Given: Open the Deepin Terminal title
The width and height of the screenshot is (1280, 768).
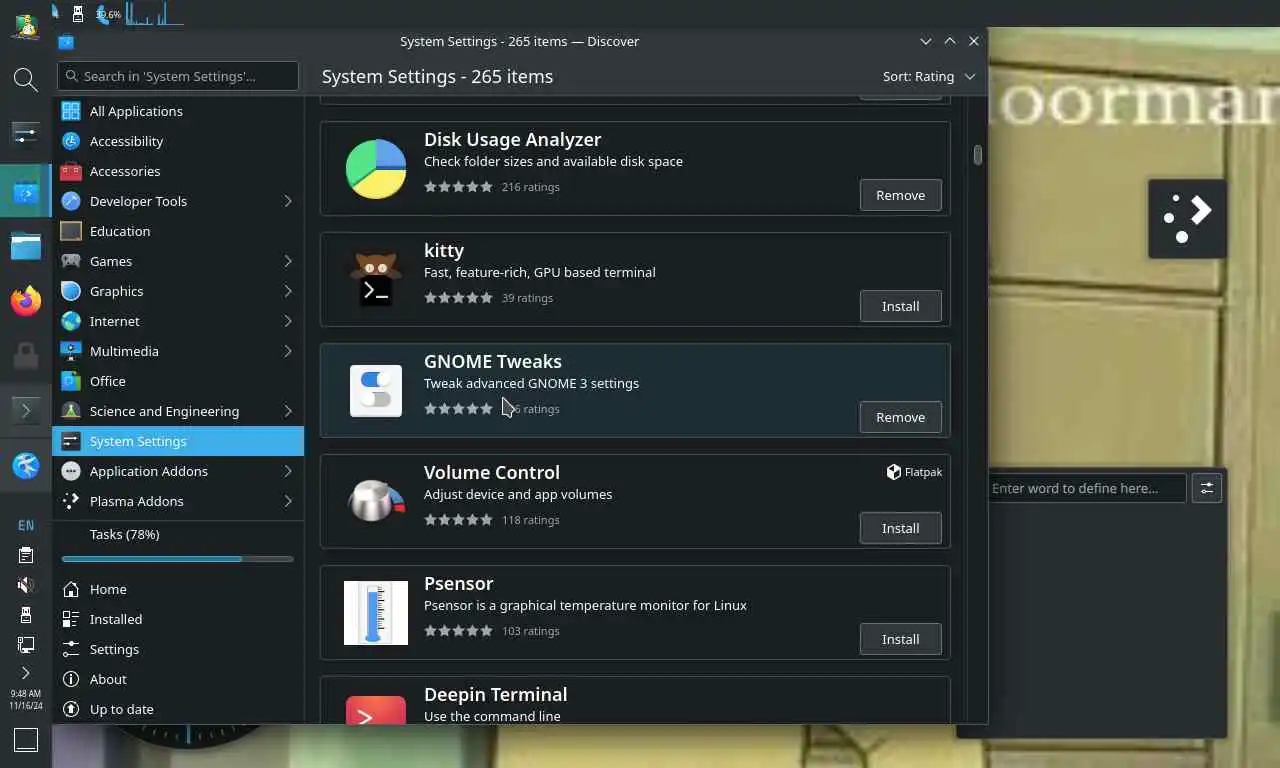Looking at the screenshot, I should click(495, 694).
